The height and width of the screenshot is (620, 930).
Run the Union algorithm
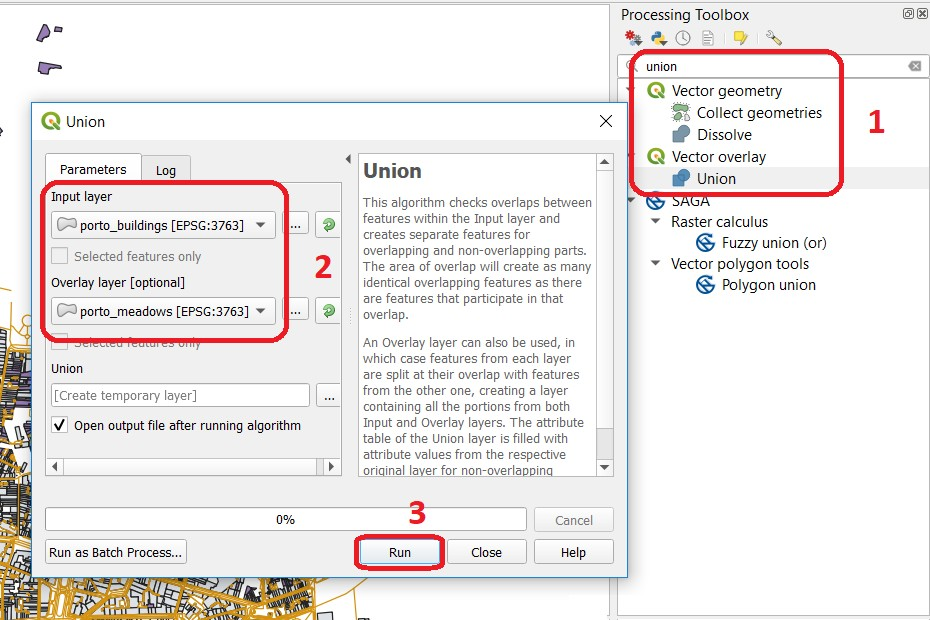tap(400, 552)
